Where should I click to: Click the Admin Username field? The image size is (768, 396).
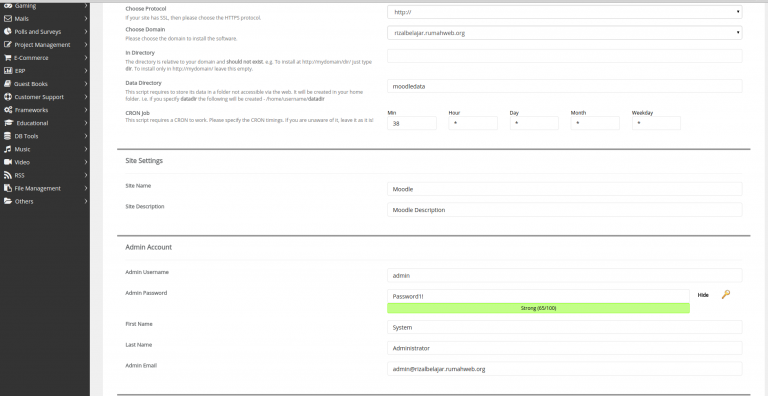564,275
